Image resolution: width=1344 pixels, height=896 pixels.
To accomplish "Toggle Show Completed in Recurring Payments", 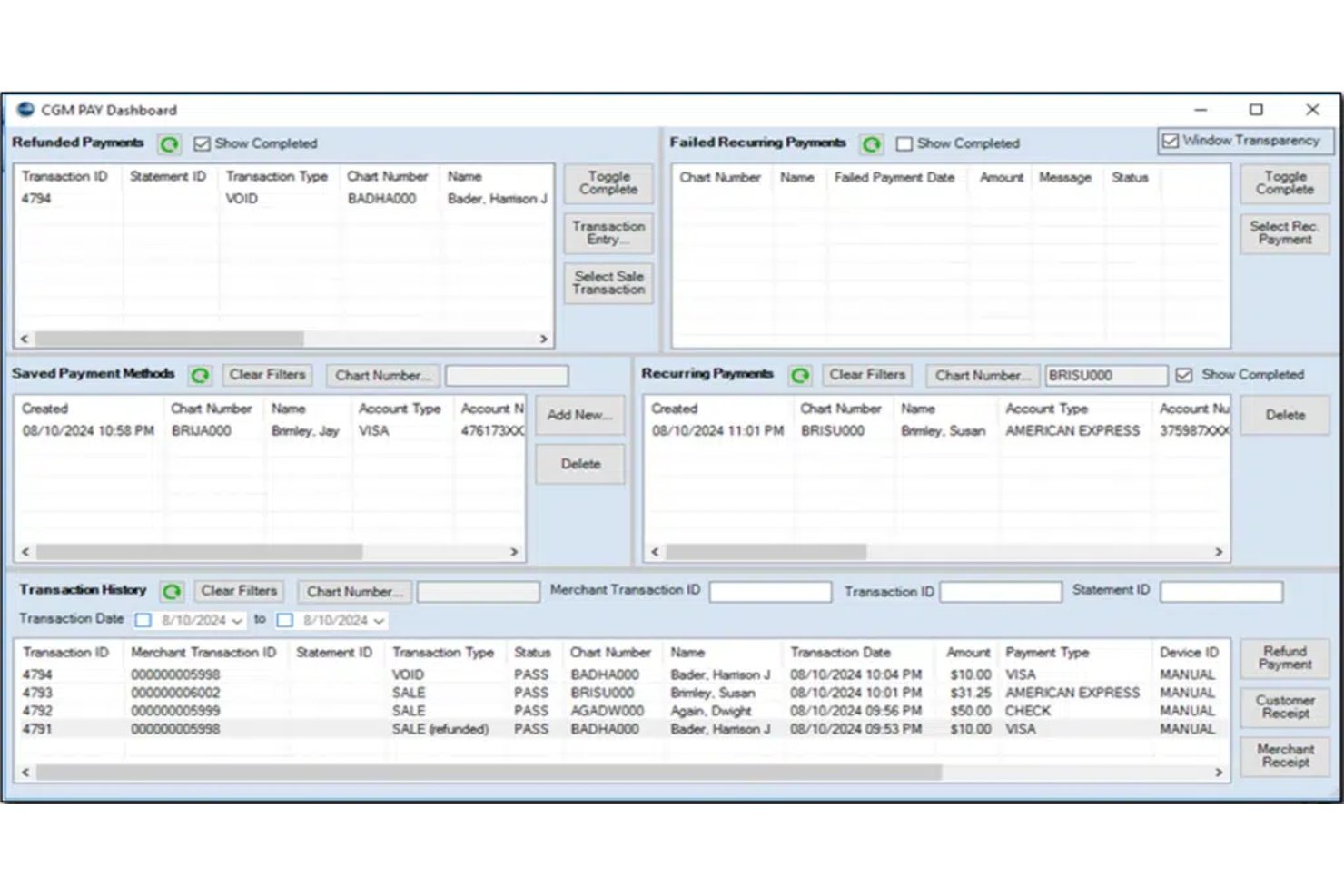I will 1184,375.
